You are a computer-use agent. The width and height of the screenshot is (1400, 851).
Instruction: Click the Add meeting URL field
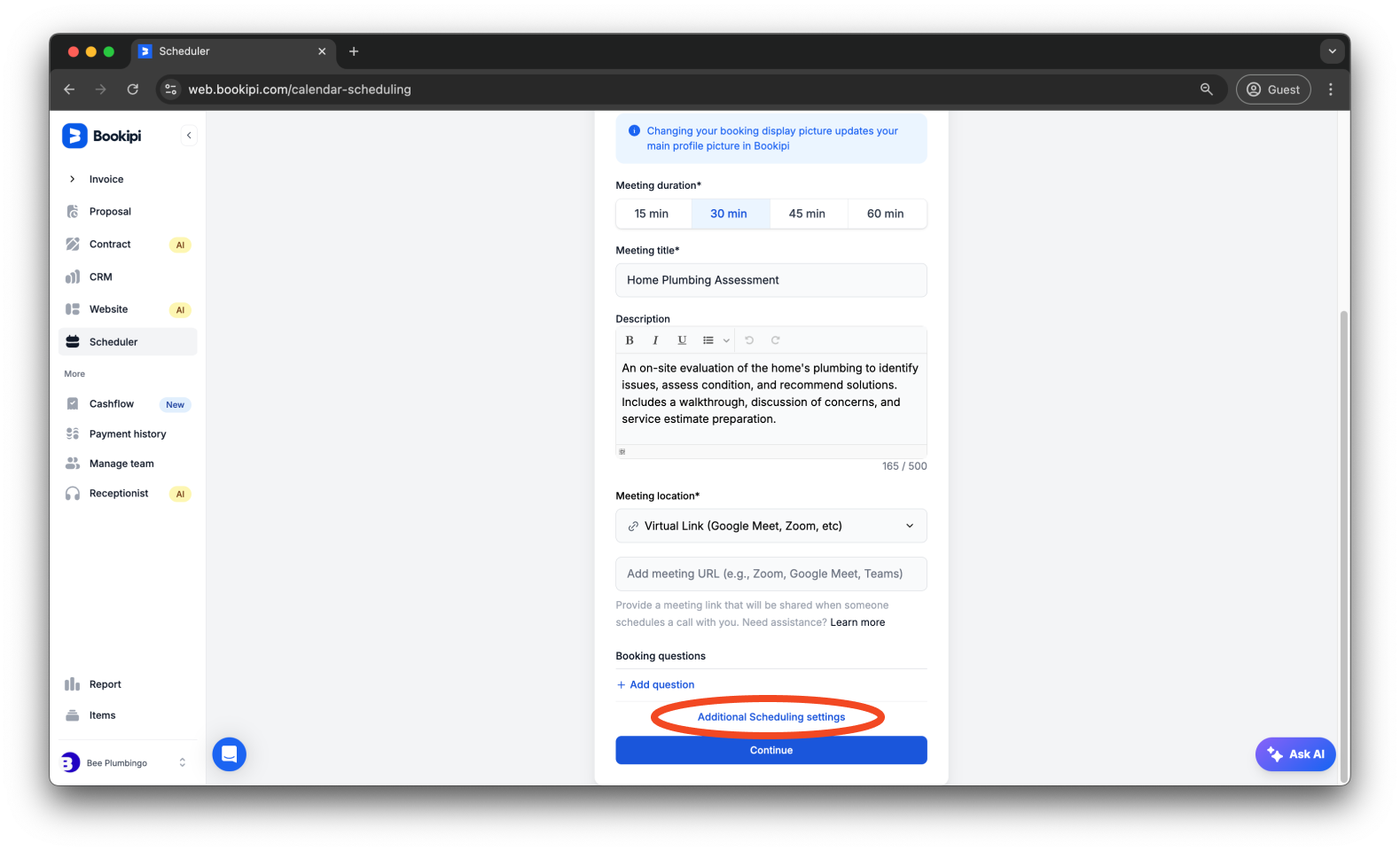pyautogui.click(x=771, y=574)
